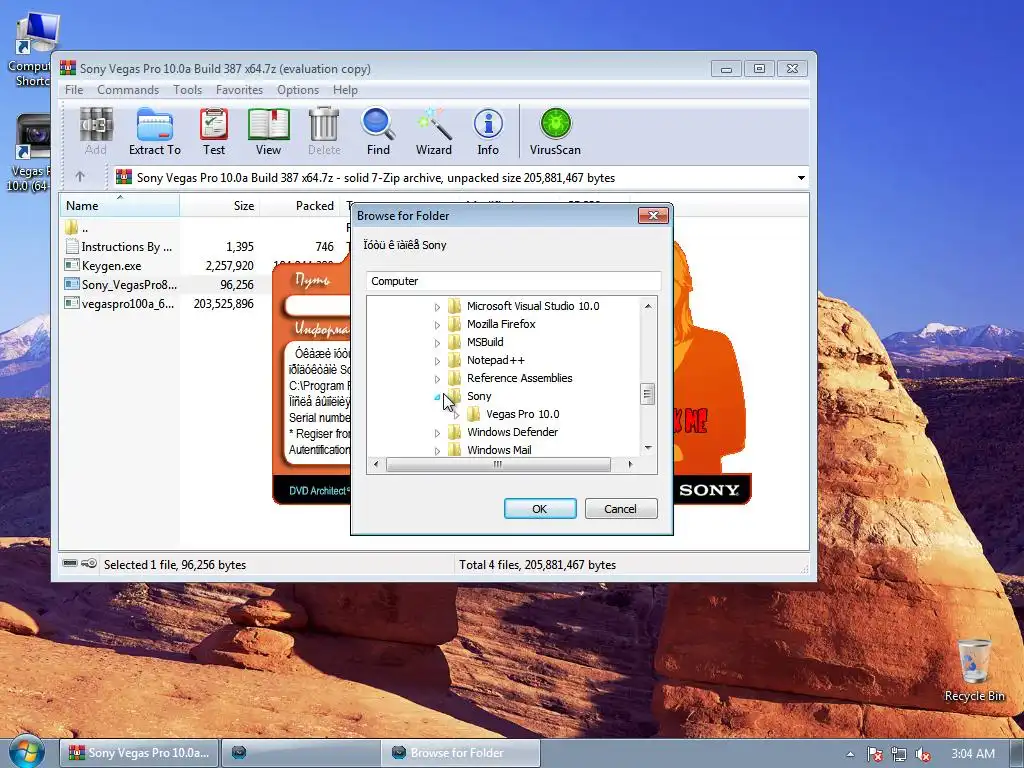Click the folder tree scroll down arrow
Image resolution: width=1024 pixels, height=768 pixels.
[648, 447]
